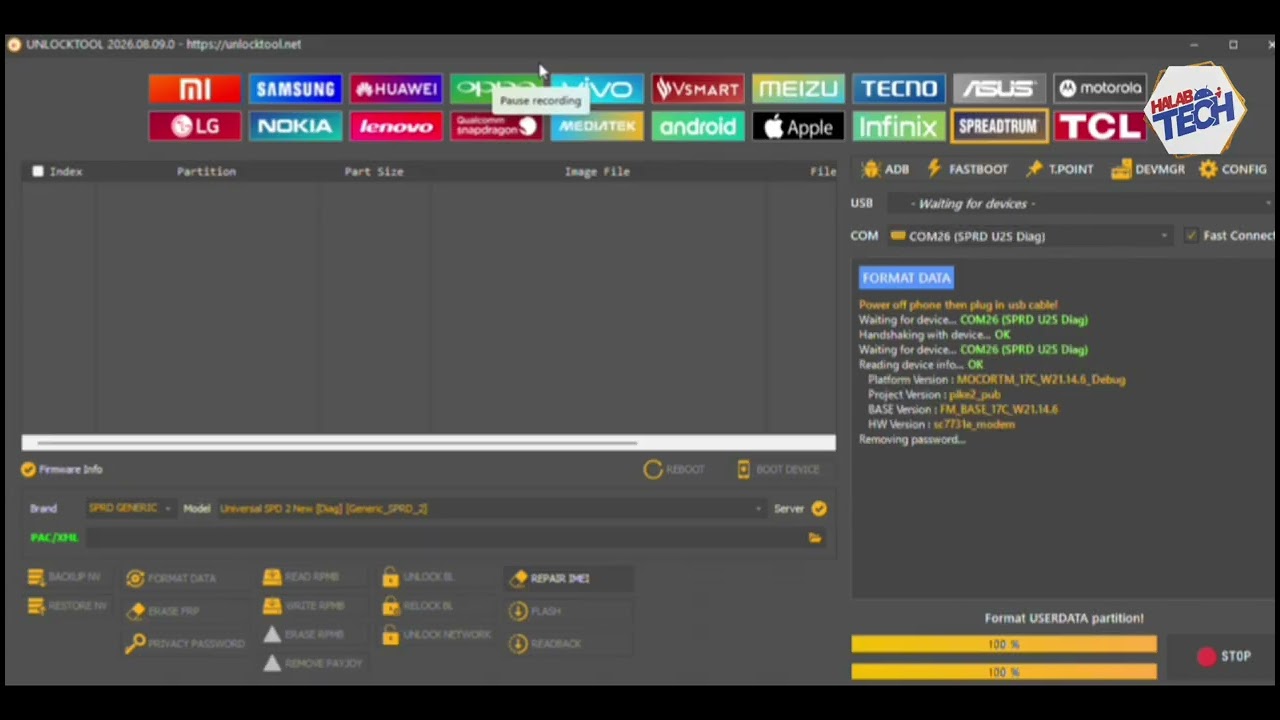Click the "Removing password..." log line
Screen dimensions: 1280x720
tap(912, 439)
